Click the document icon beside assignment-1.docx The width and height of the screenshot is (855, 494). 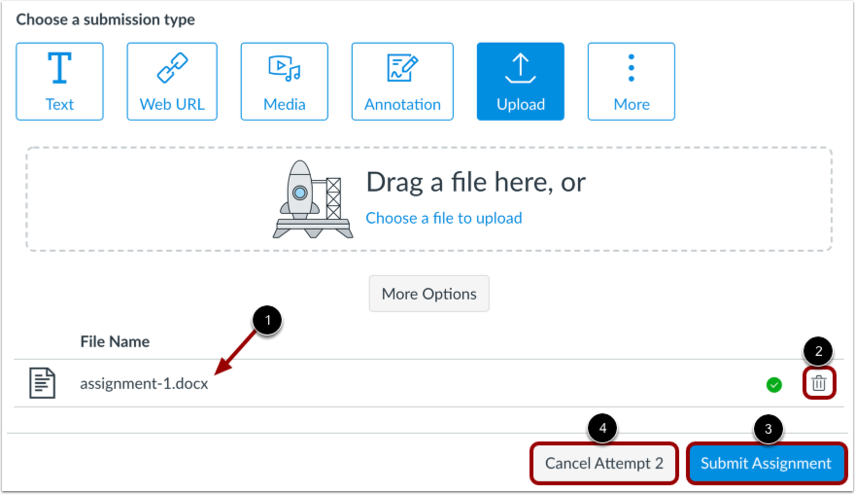42,383
